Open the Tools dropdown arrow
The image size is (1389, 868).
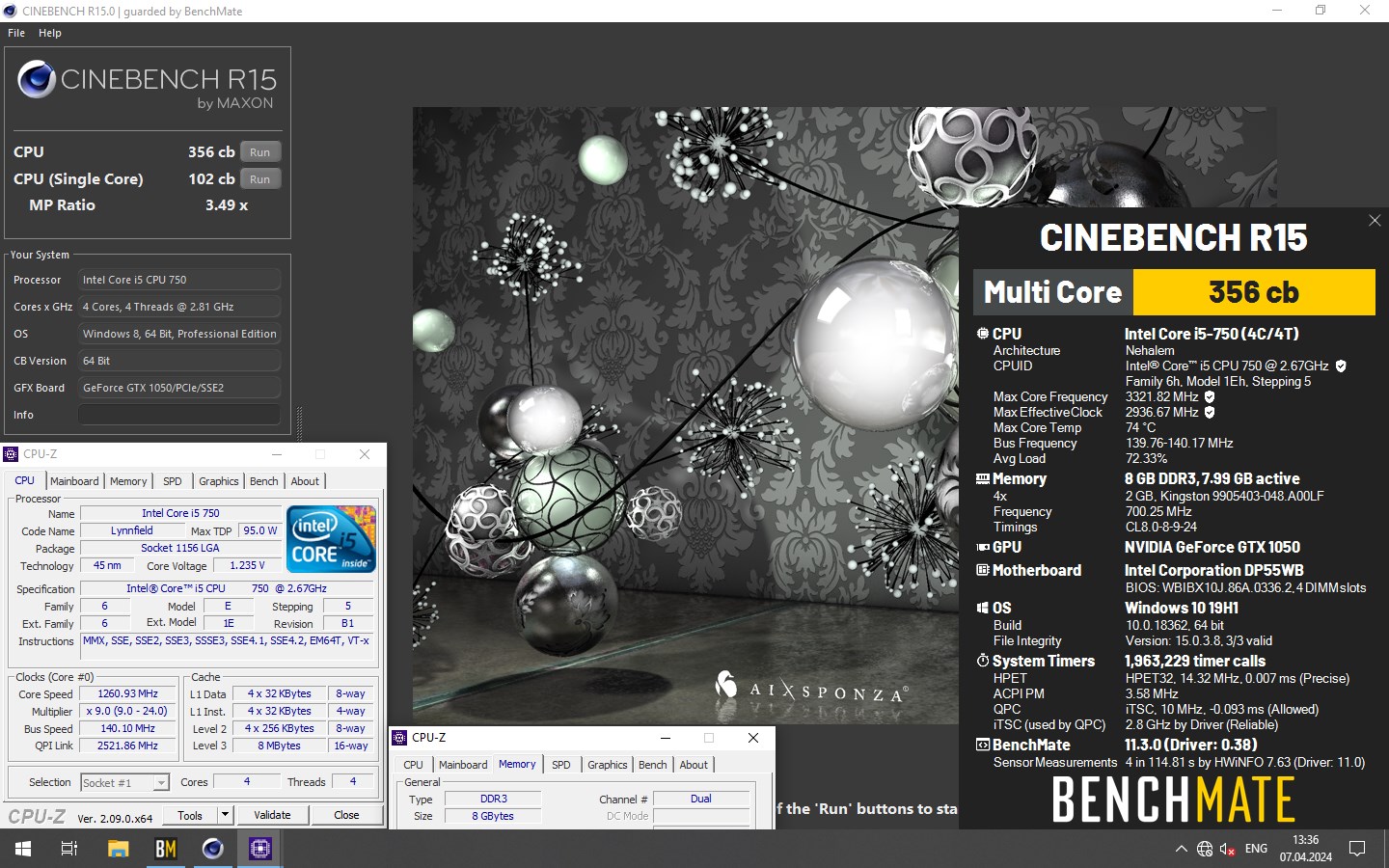(x=225, y=815)
